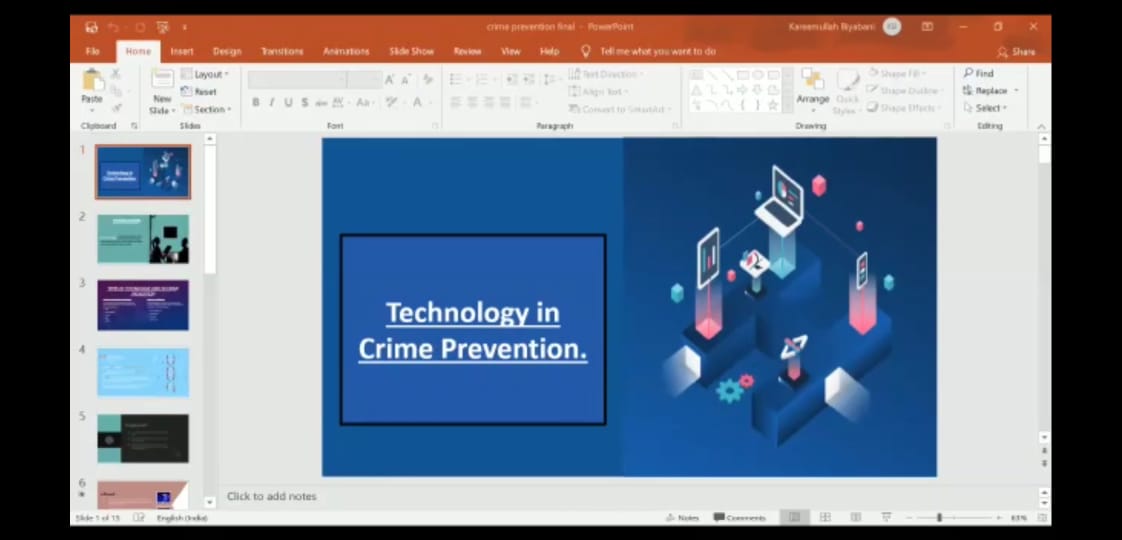Start Slide Show from status bar icon
This screenshot has width=1122, height=540.
pyautogui.click(x=886, y=518)
